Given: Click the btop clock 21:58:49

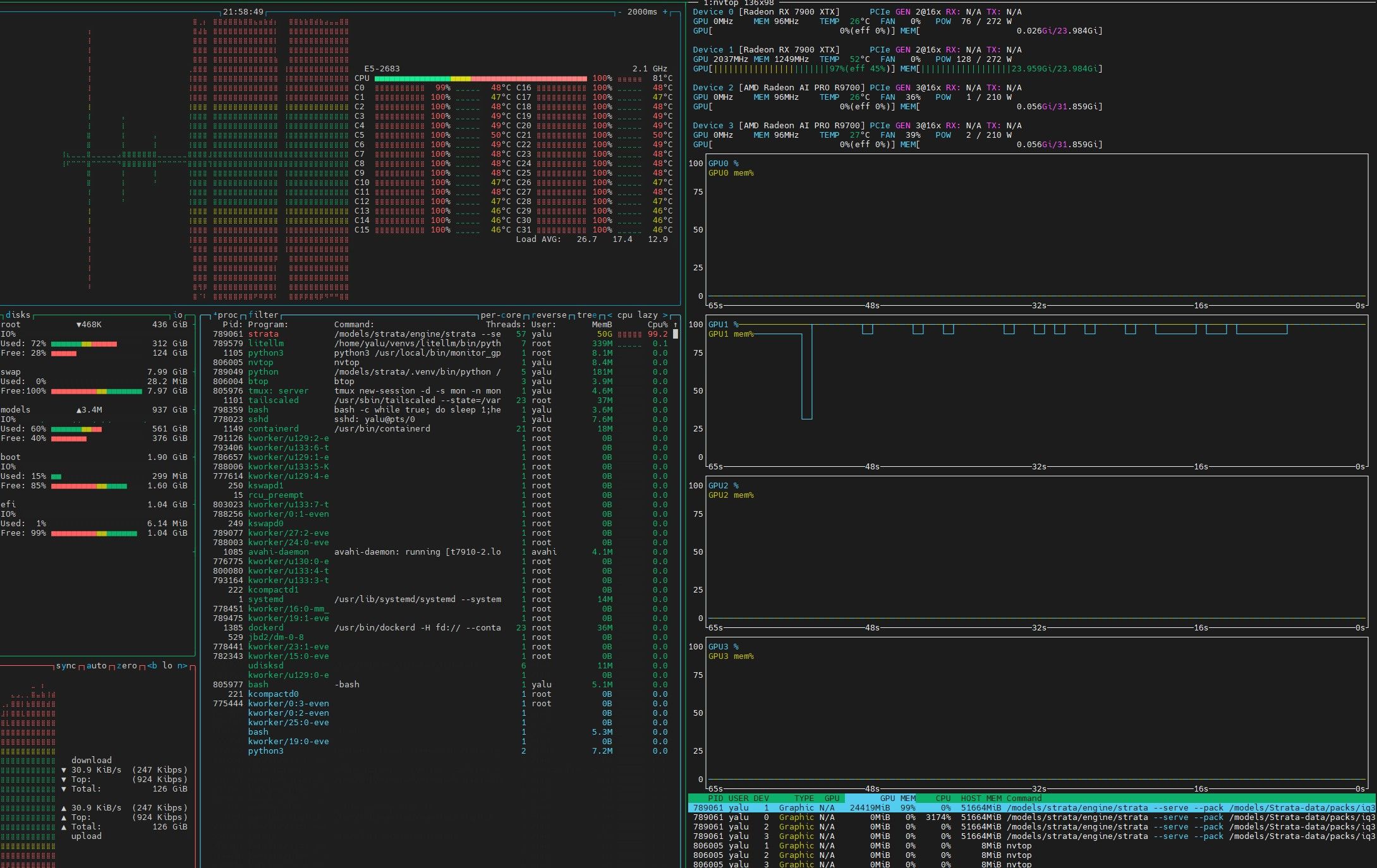Looking at the screenshot, I should coord(243,12).
